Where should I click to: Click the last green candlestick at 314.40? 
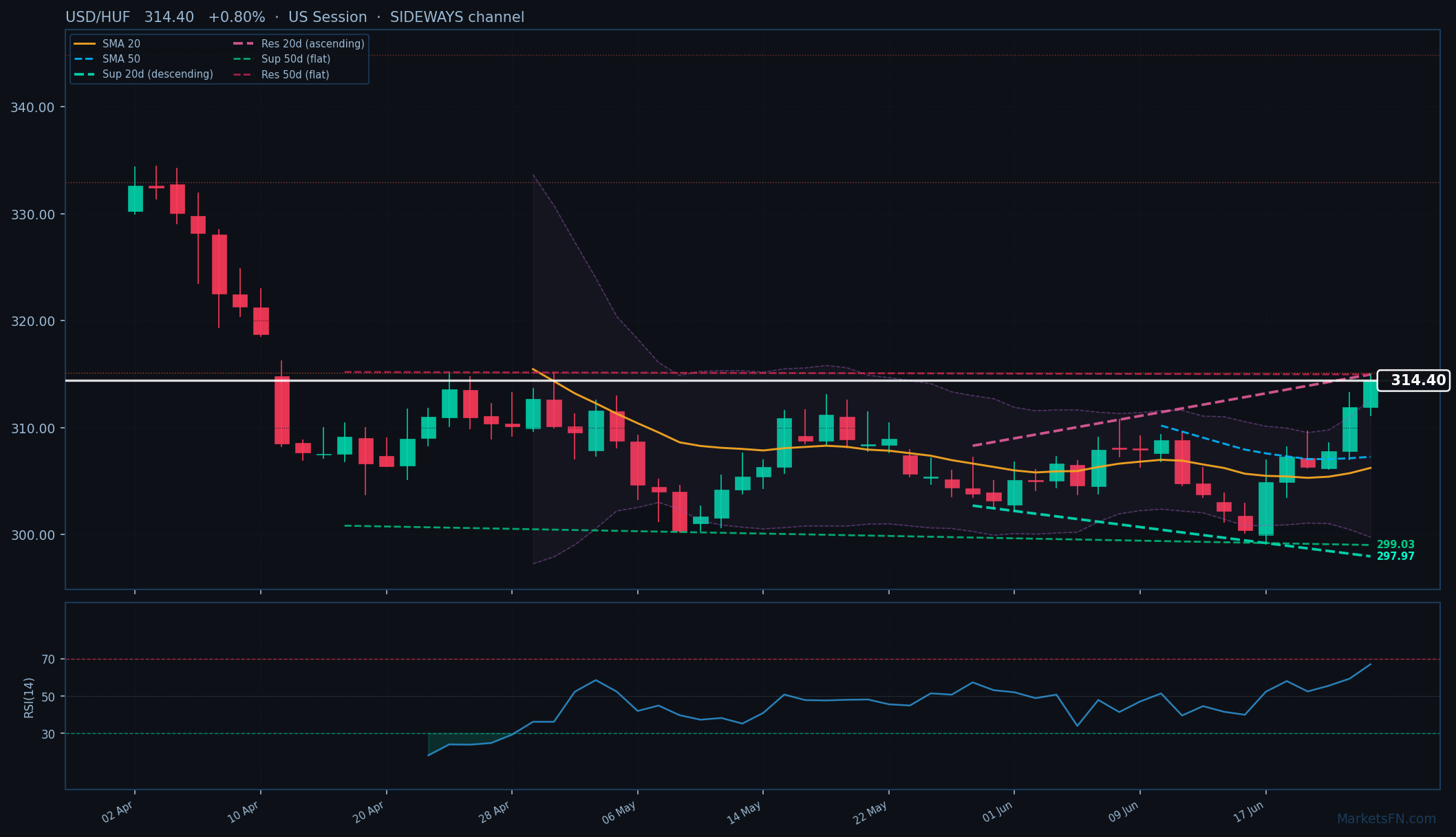[1370, 394]
